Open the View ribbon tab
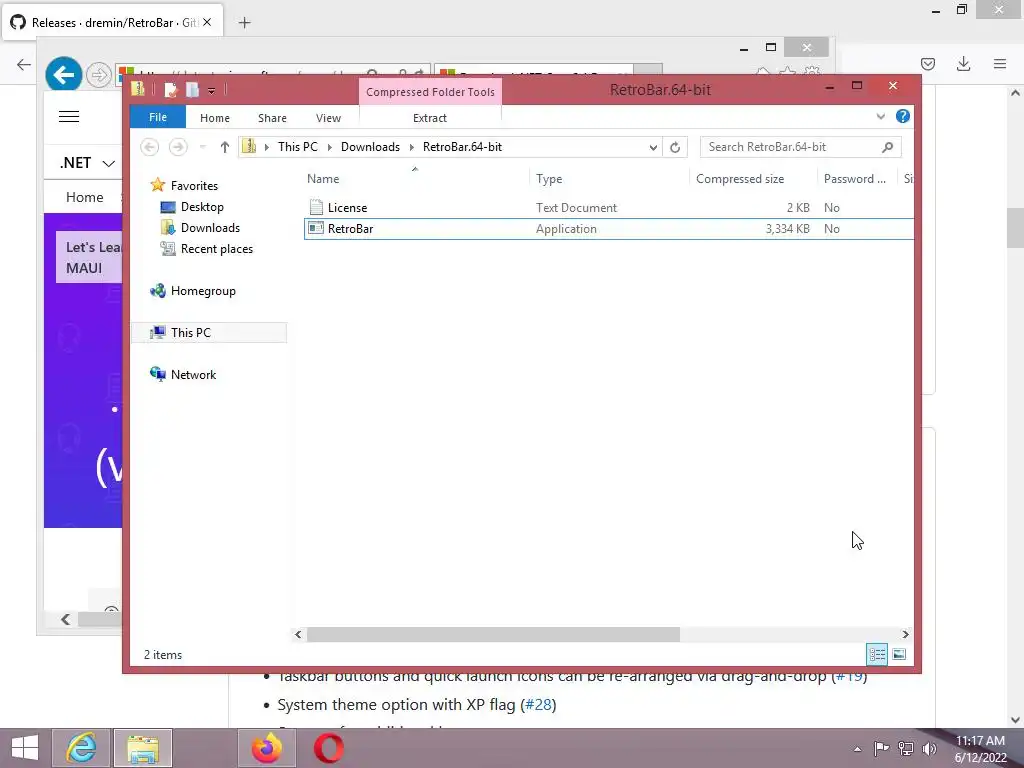The image size is (1024, 768). (x=328, y=118)
